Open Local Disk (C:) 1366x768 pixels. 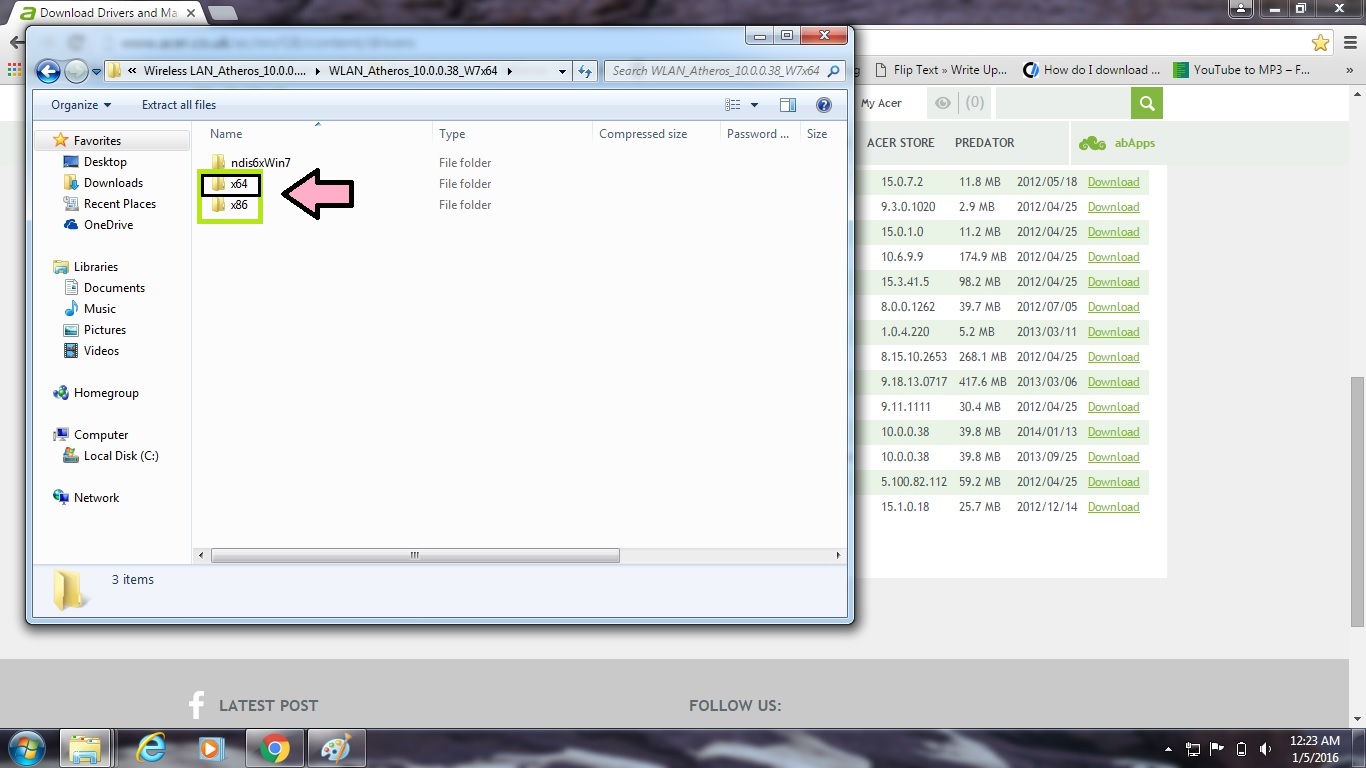coord(121,456)
